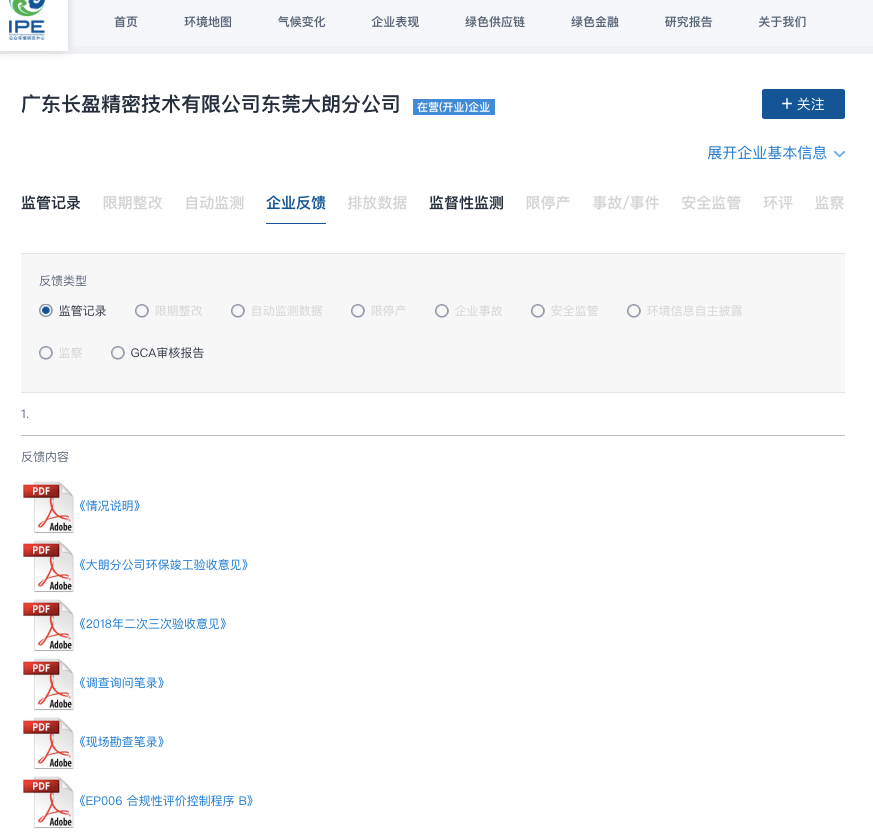Switch to the 自动监测 tab
The height and width of the screenshot is (834, 873).
pos(214,203)
